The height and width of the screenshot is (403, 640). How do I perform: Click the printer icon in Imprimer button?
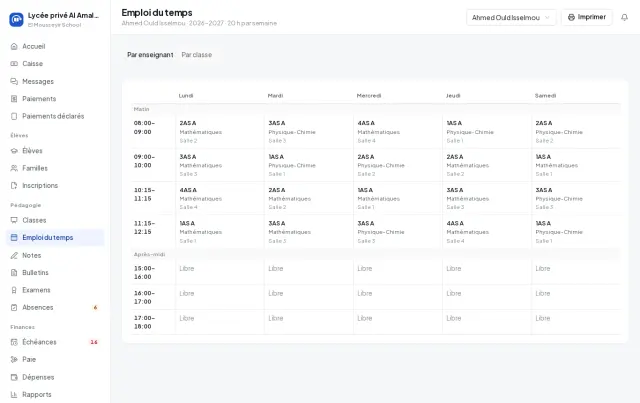(x=571, y=17)
